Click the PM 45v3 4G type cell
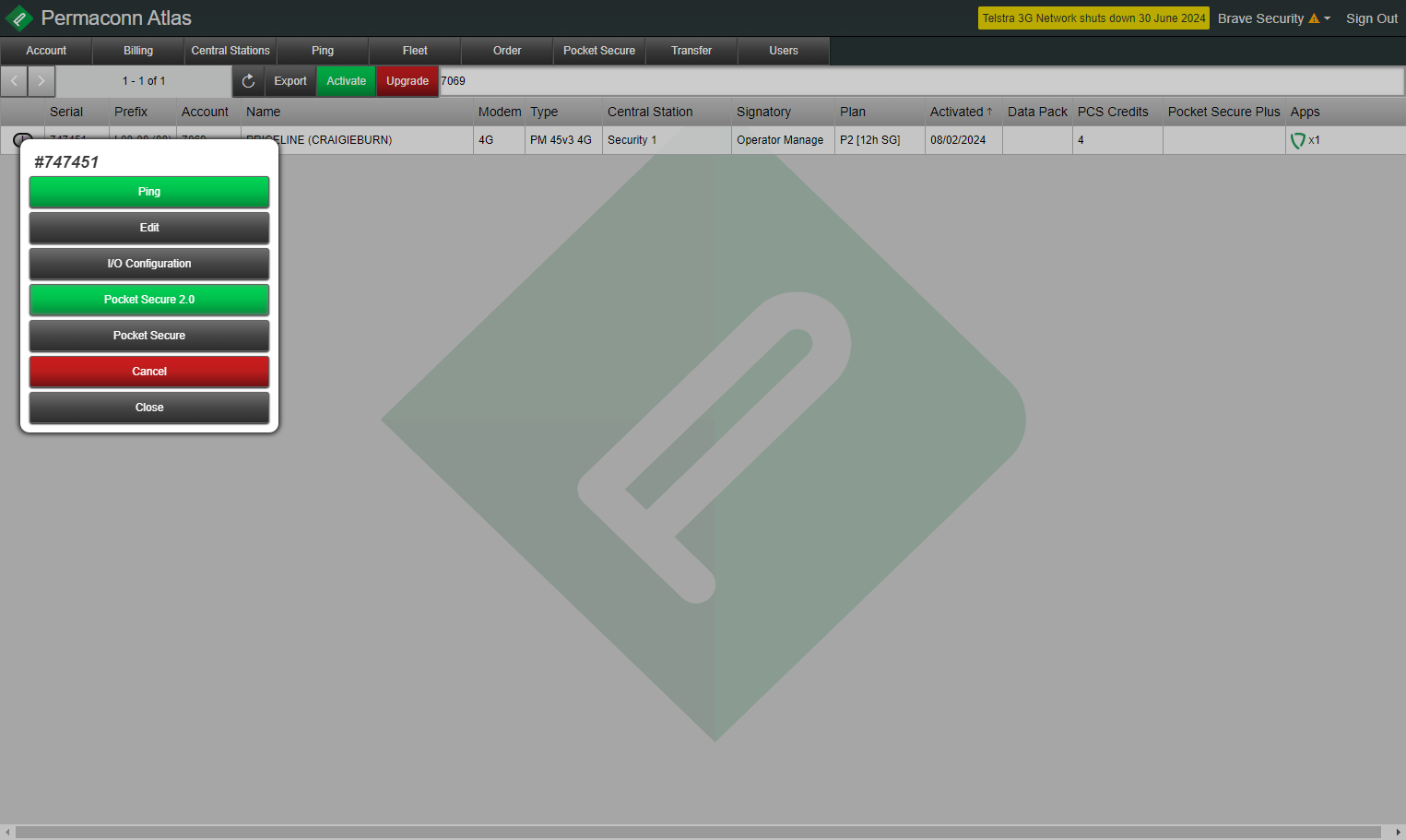The width and height of the screenshot is (1406, 840). [x=563, y=140]
